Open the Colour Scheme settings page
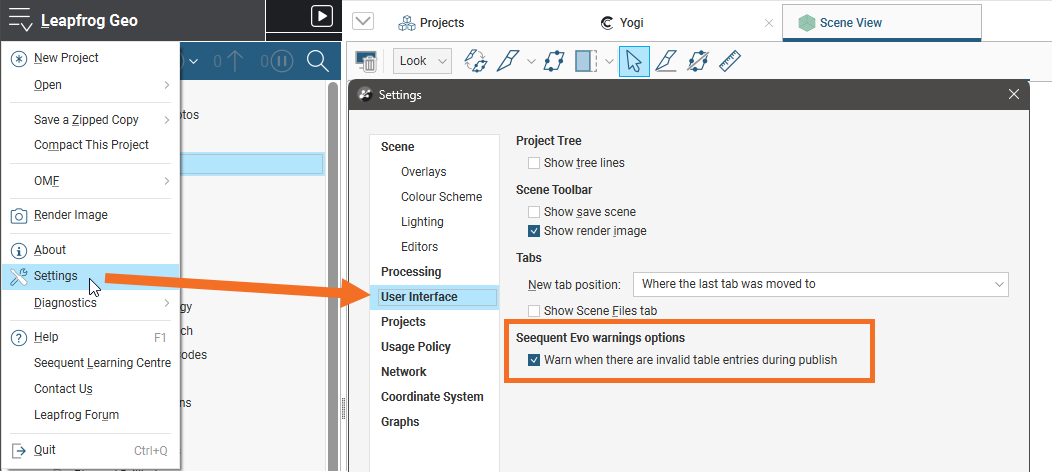Screen dimensions: 1052x472 [x=441, y=197]
